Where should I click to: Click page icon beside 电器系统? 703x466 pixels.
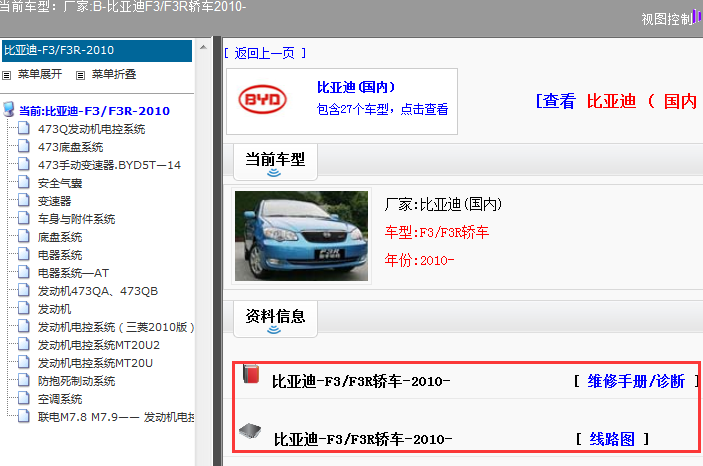pyautogui.click(x=24, y=254)
